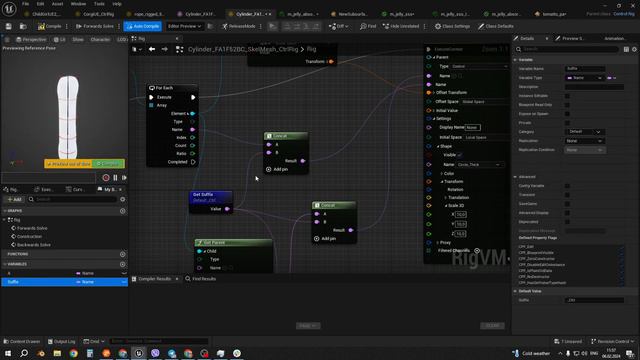Open Class Defaults
The height and width of the screenshot is (360, 640).
[496, 26]
